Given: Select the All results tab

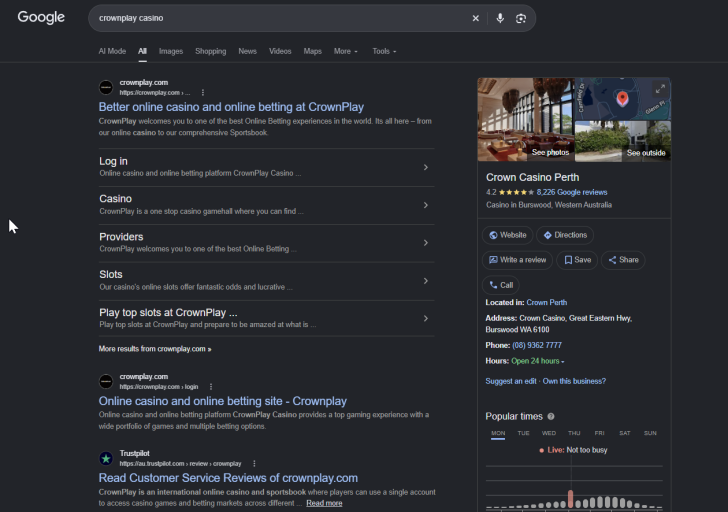Looking at the screenshot, I should coord(142,51).
